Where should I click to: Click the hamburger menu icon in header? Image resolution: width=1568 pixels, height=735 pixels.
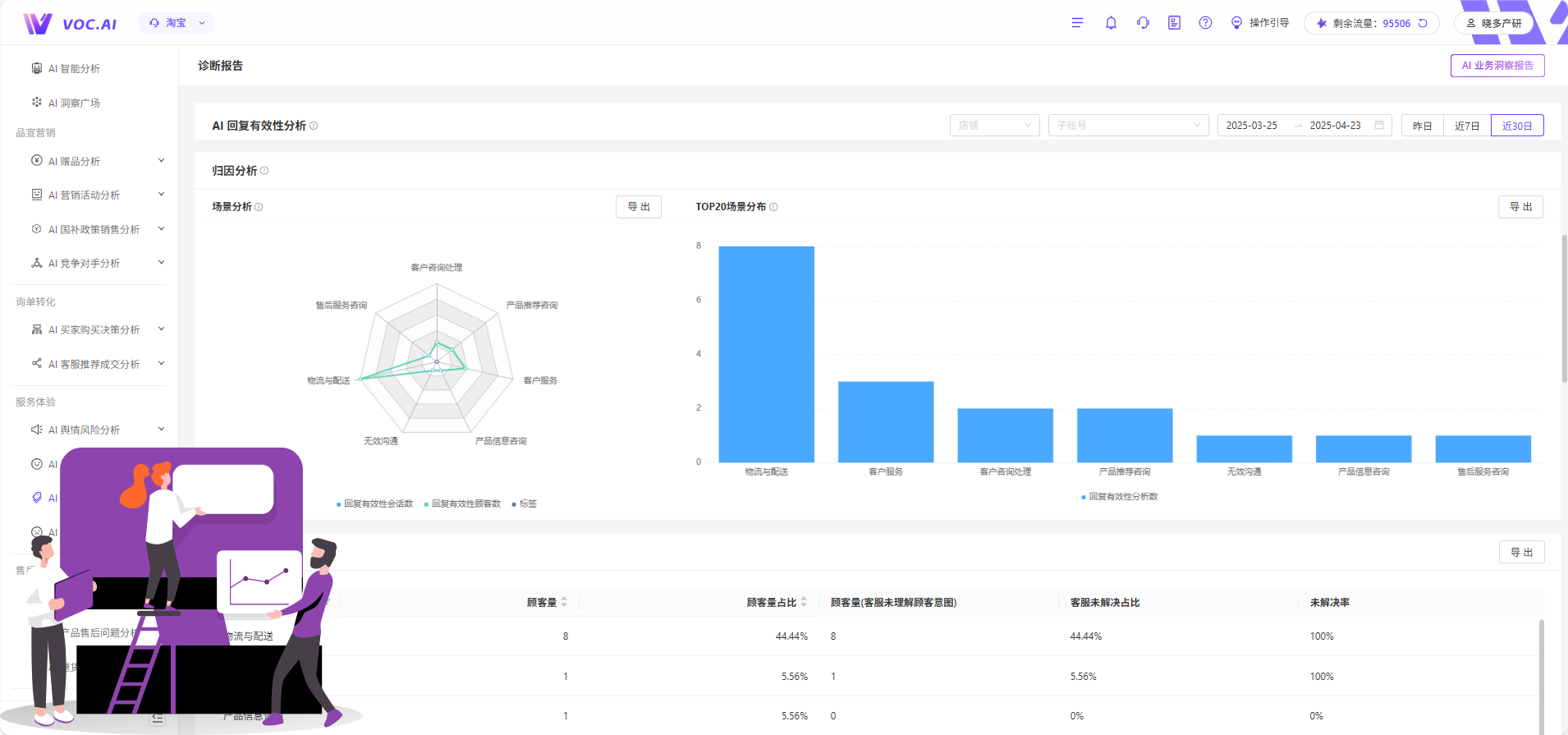1077,23
